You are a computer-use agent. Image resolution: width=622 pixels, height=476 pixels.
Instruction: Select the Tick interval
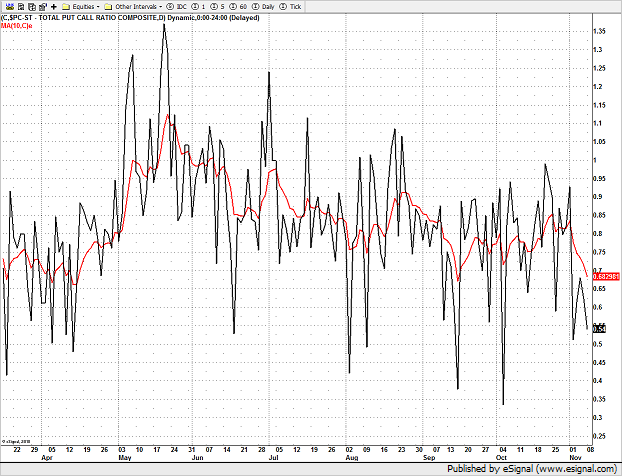point(290,7)
